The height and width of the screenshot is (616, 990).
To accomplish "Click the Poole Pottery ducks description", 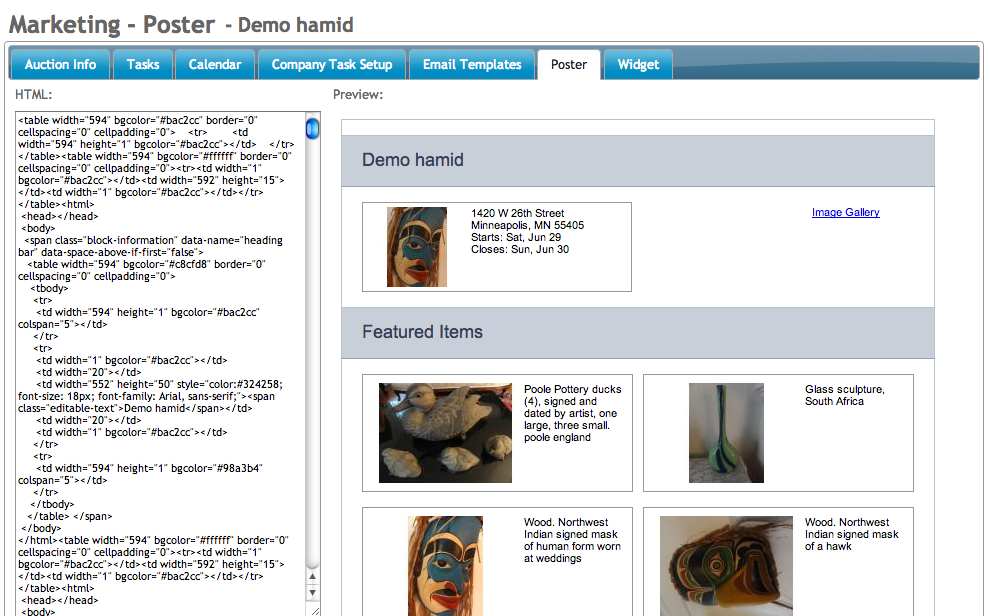I will coord(573,413).
